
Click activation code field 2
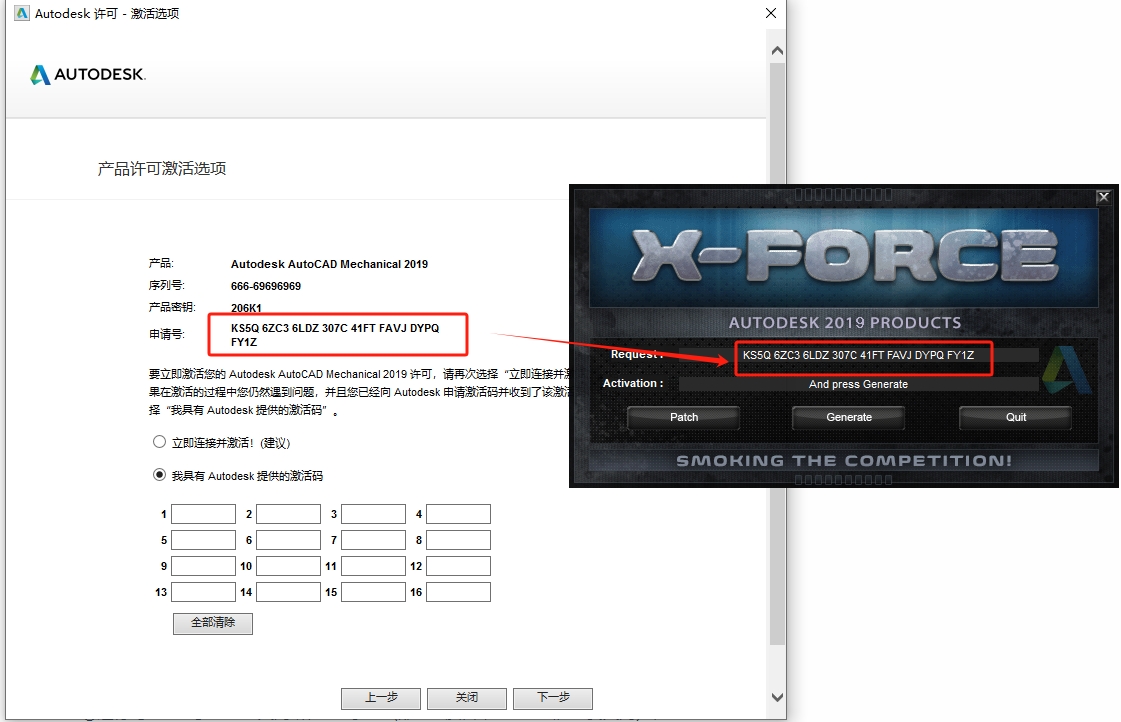point(289,514)
